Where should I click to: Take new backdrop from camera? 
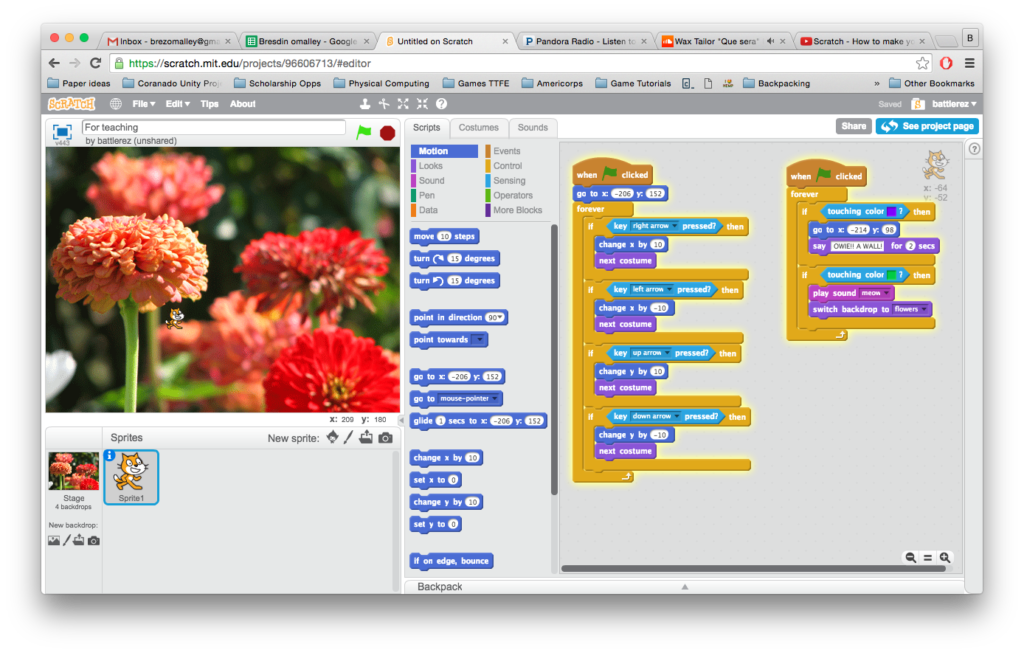tap(94, 541)
